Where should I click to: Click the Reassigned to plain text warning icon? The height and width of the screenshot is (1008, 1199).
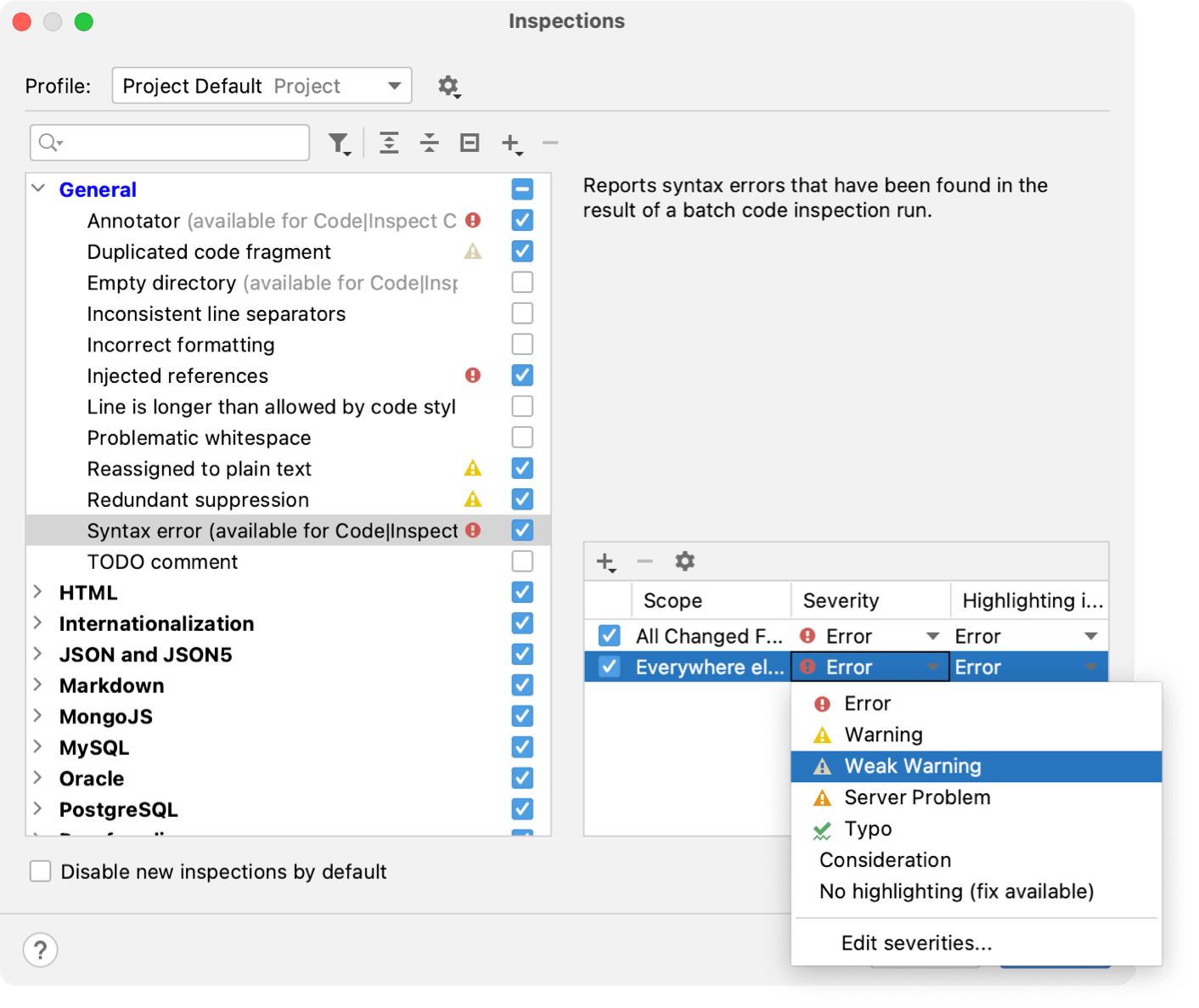coord(473,468)
